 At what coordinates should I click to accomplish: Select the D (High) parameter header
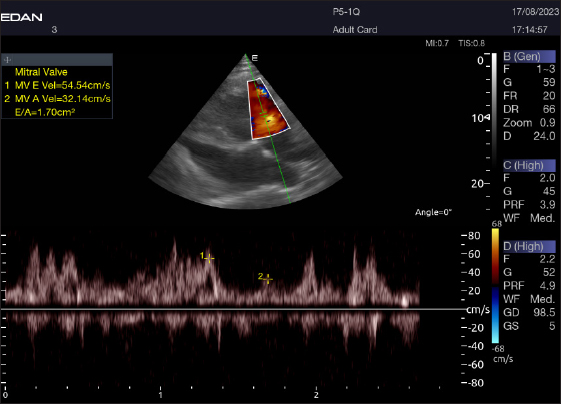pos(529,246)
